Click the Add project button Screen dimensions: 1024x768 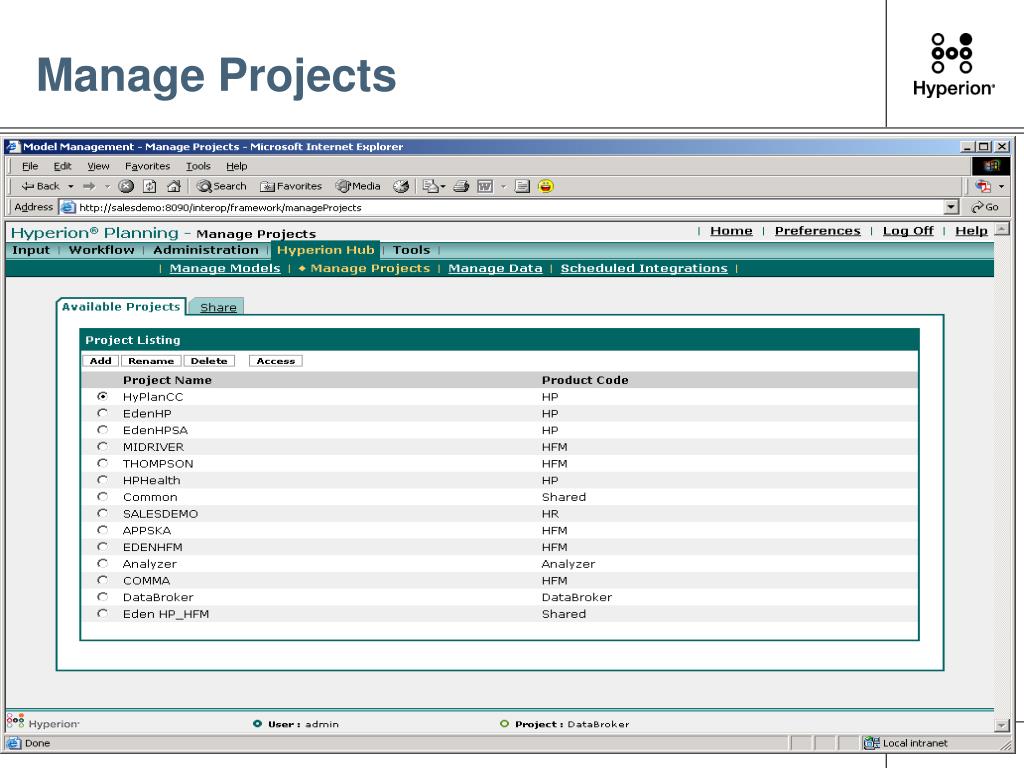click(x=101, y=361)
